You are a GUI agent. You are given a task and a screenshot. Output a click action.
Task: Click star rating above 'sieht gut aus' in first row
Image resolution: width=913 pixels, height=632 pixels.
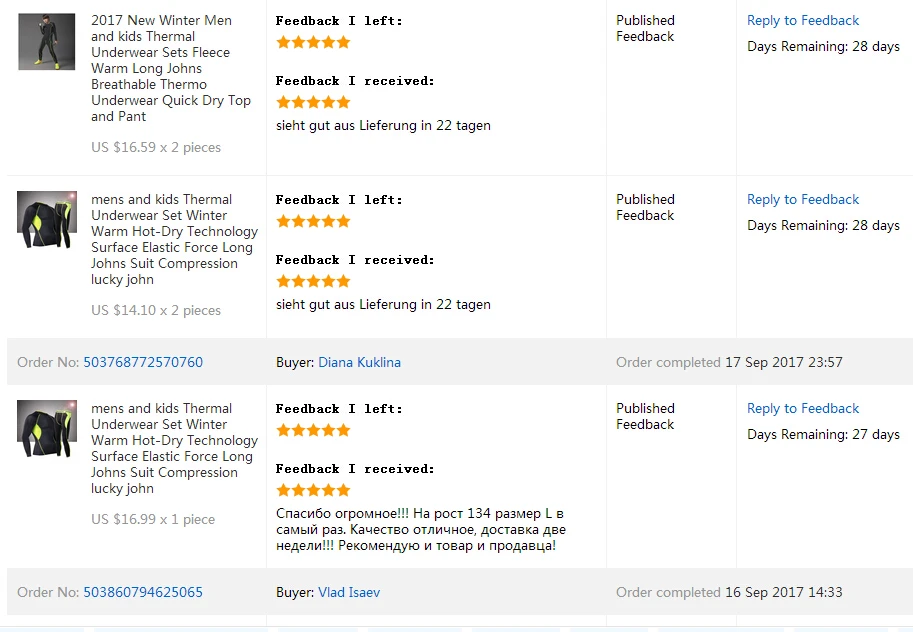coord(313,102)
